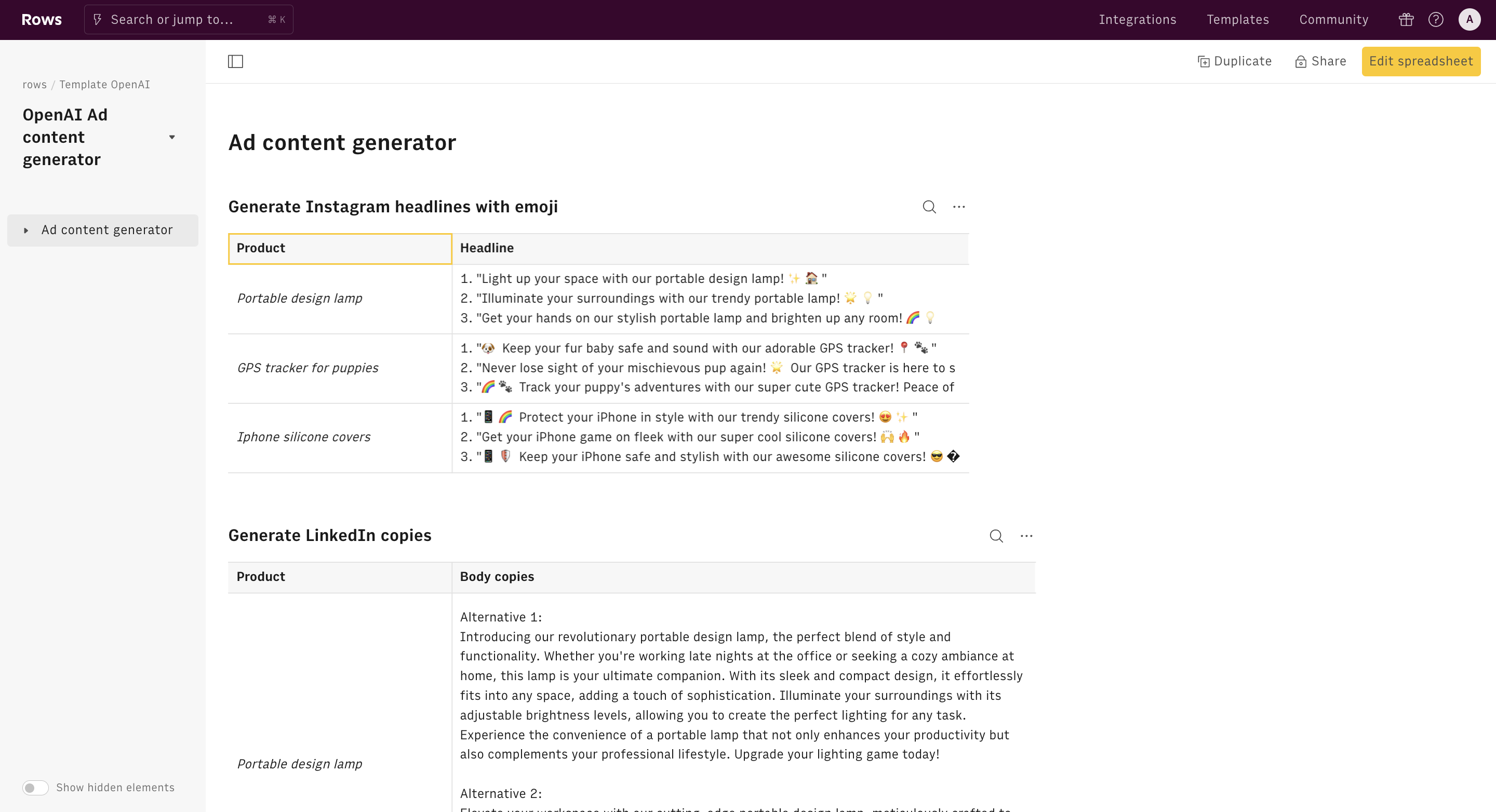
Task: Expand Ad content generator tree item
Action: click(x=26, y=231)
